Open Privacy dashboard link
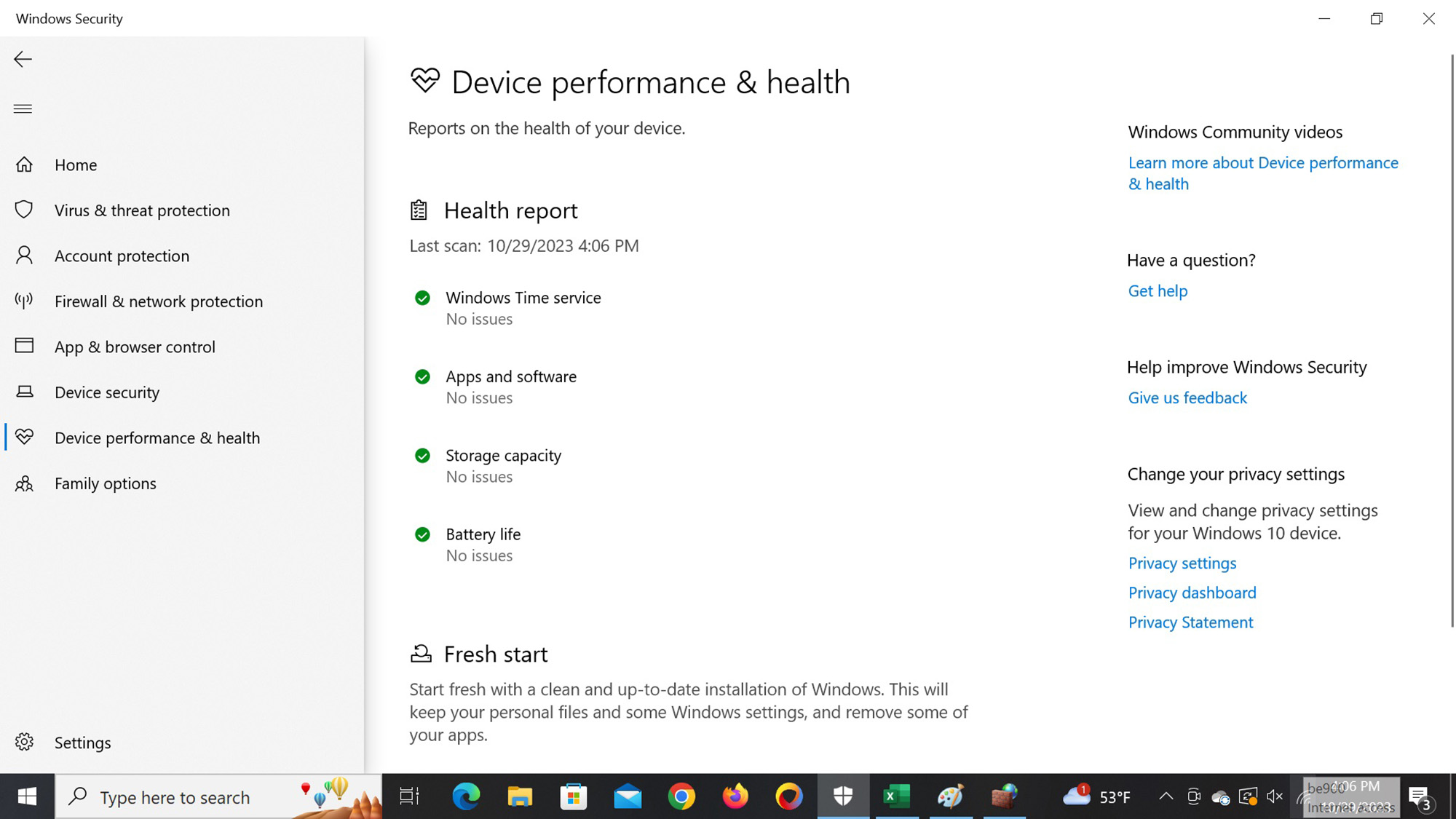Image resolution: width=1456 pixels, height=819 pixels. pyautogui.click(x=1192, y=593)
